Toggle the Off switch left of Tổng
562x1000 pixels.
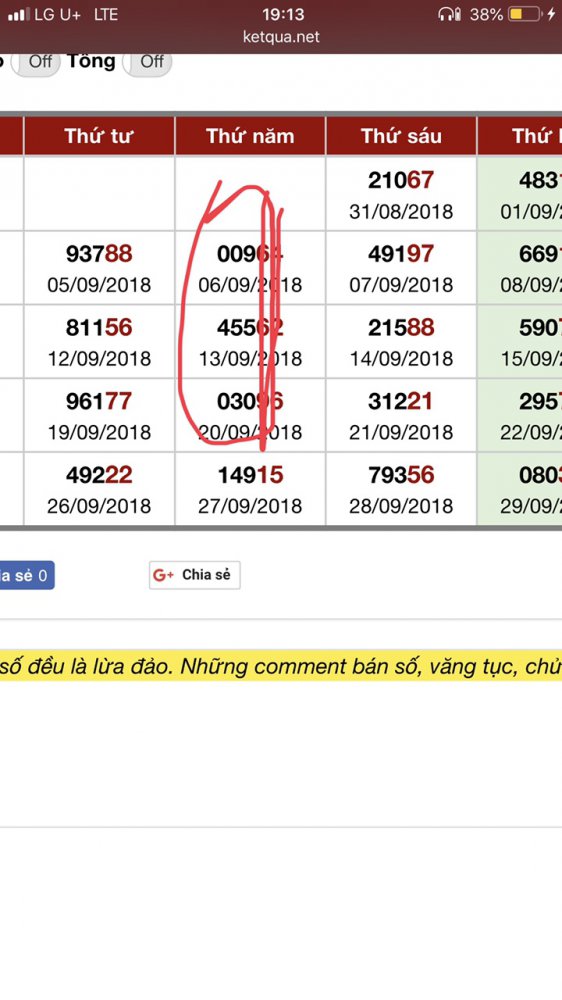click(x=36, y=62)
